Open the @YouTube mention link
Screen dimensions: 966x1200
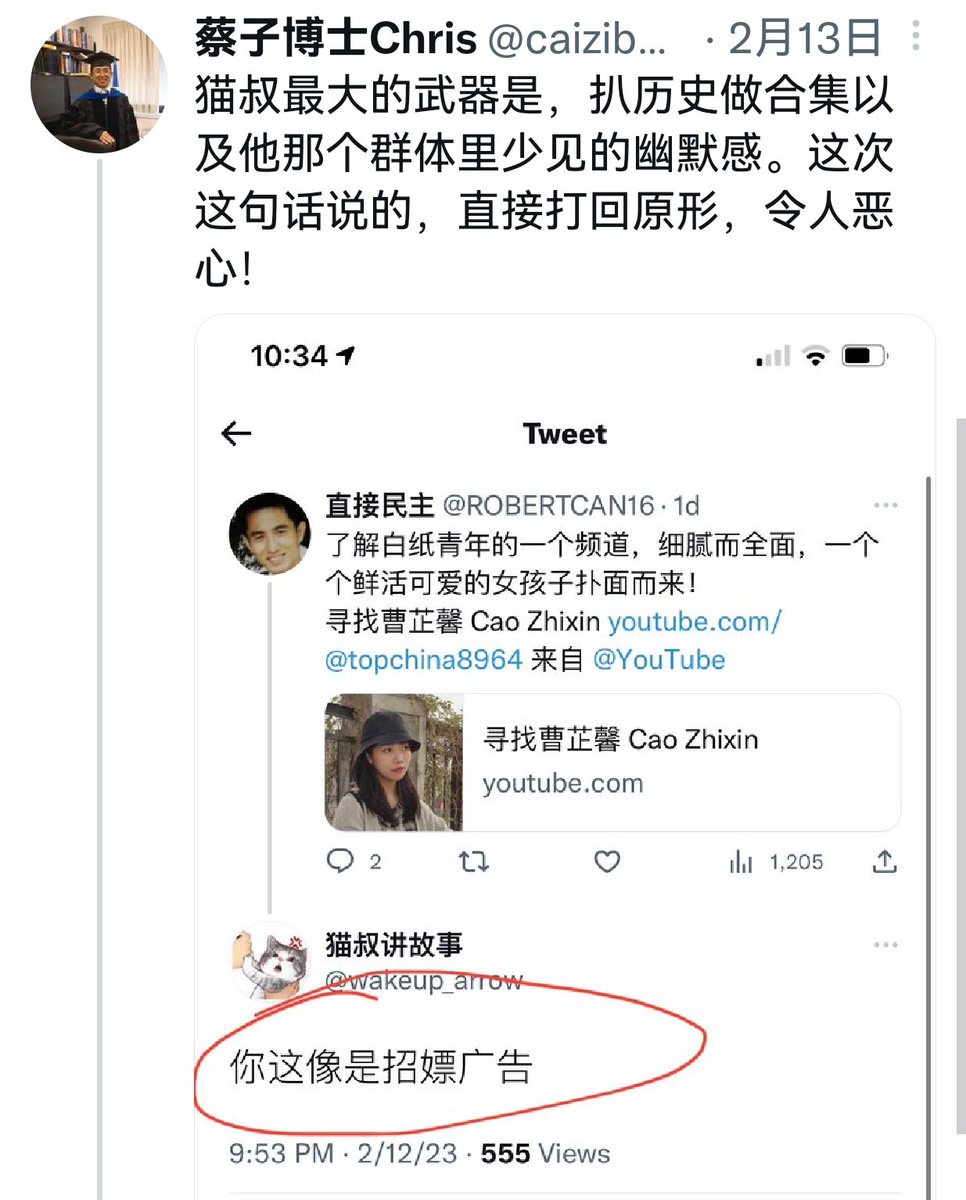click(659, 660)
